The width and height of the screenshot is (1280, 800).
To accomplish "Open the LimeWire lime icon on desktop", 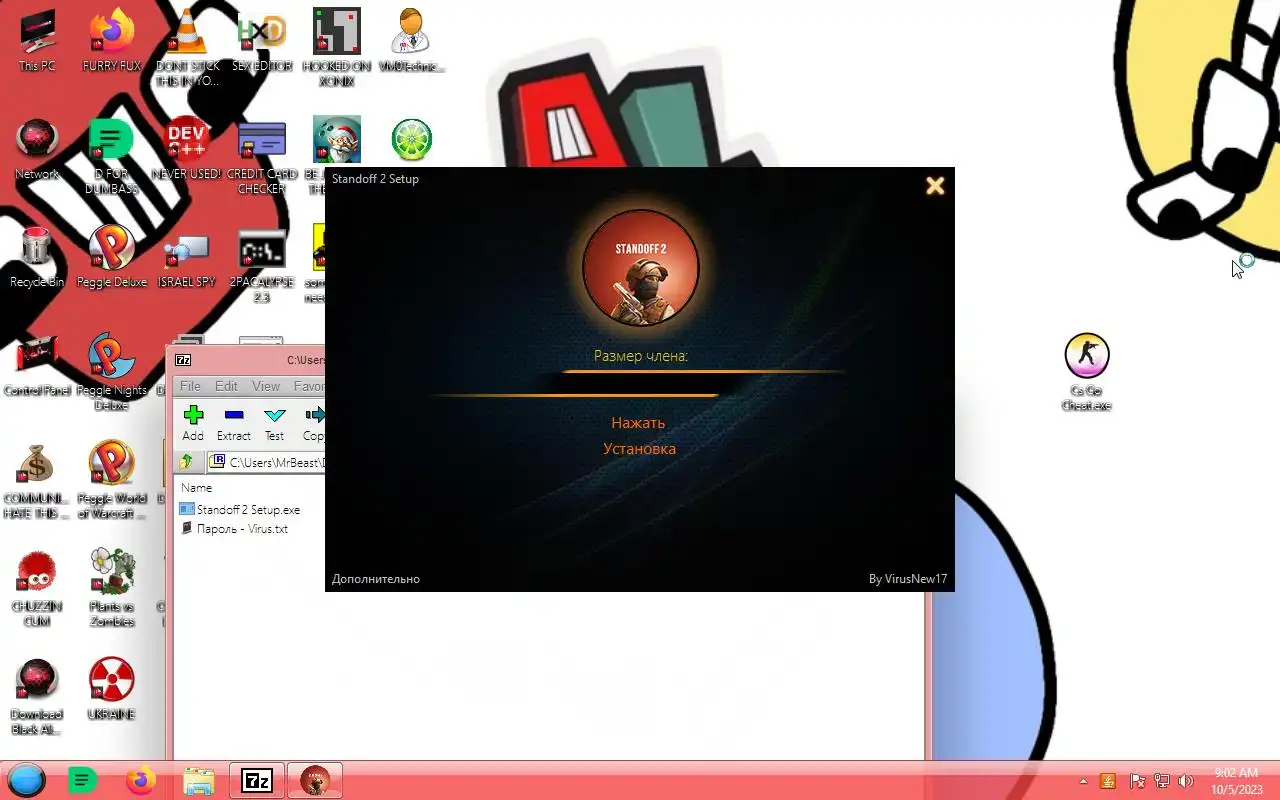I will tap(411, 140).
